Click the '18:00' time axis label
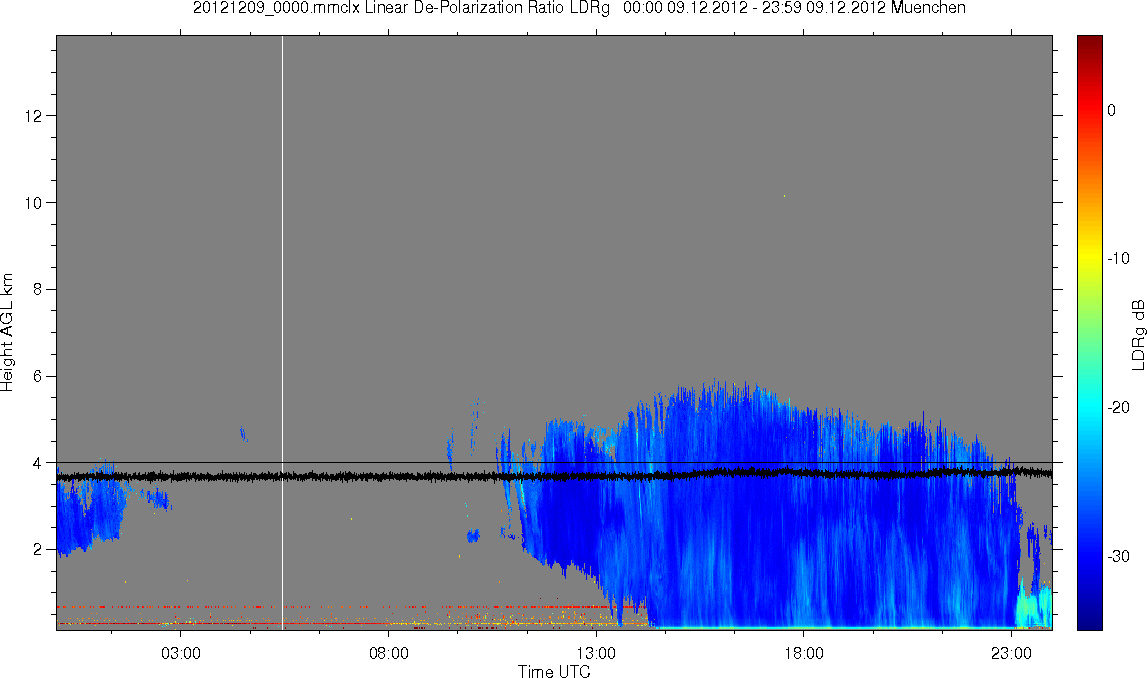The image size is (1147, 678). [804, 653]
